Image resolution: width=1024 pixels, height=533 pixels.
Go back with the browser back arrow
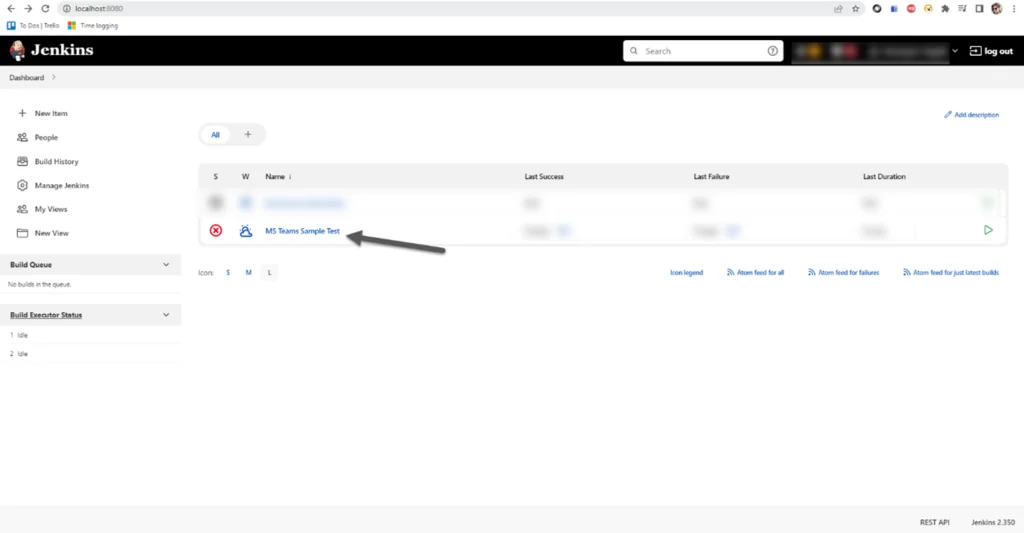[11, 8]
